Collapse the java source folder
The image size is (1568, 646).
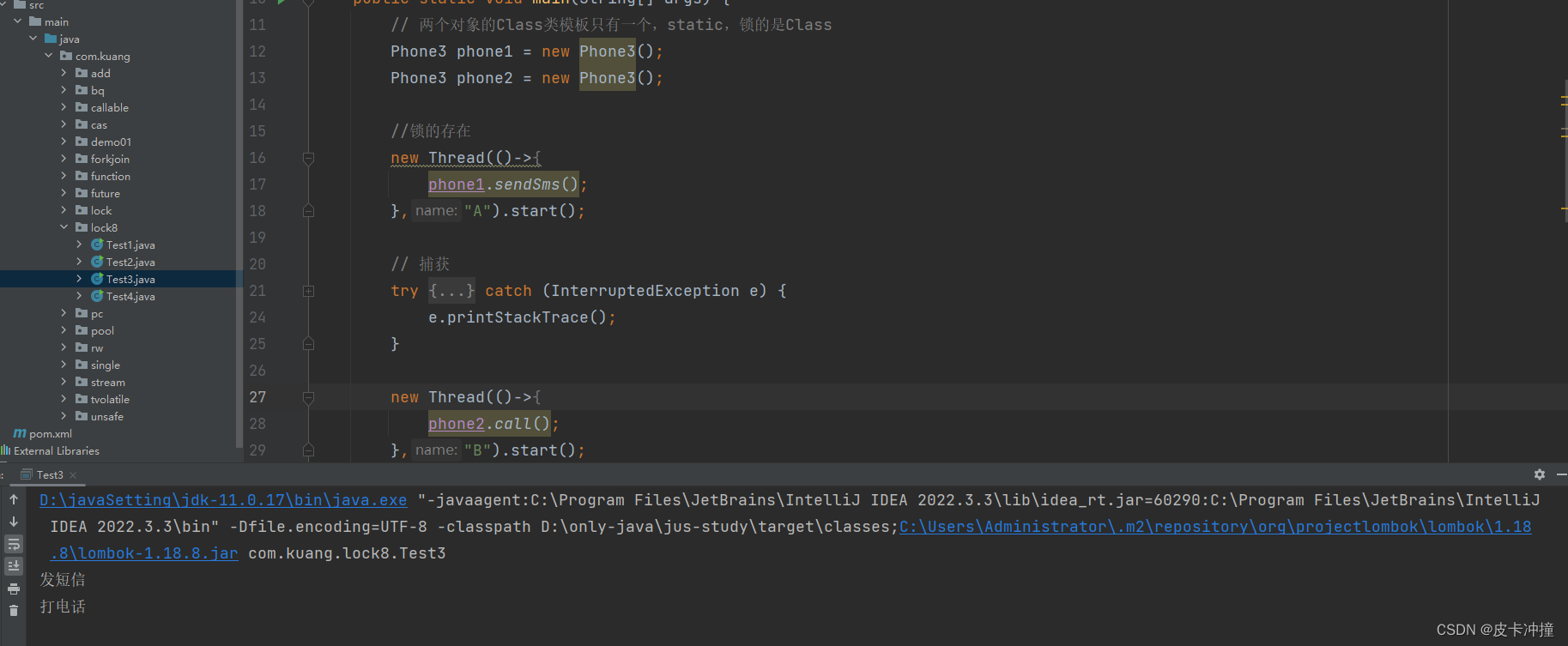coord(33,39)
